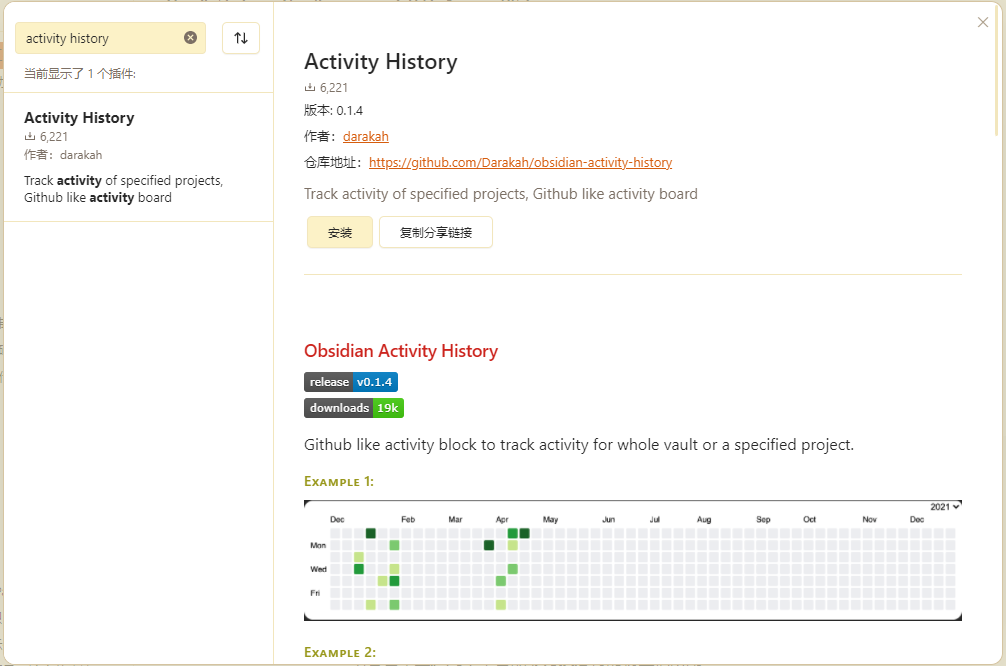Click the release v0.1.4 badge
This screenshot has width=1006, height=666.
351,382
